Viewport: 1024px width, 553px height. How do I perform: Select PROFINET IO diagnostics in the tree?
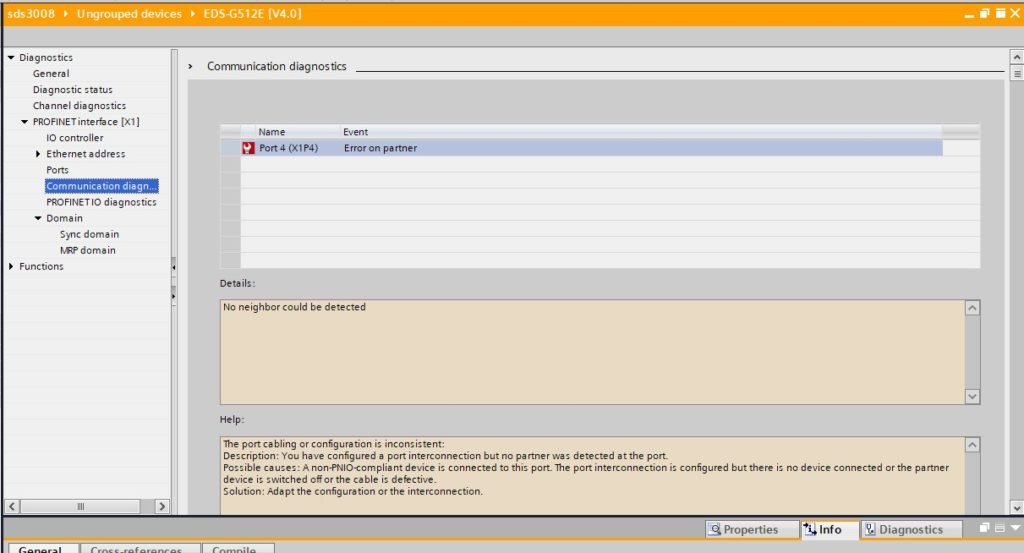pos(101,202)
